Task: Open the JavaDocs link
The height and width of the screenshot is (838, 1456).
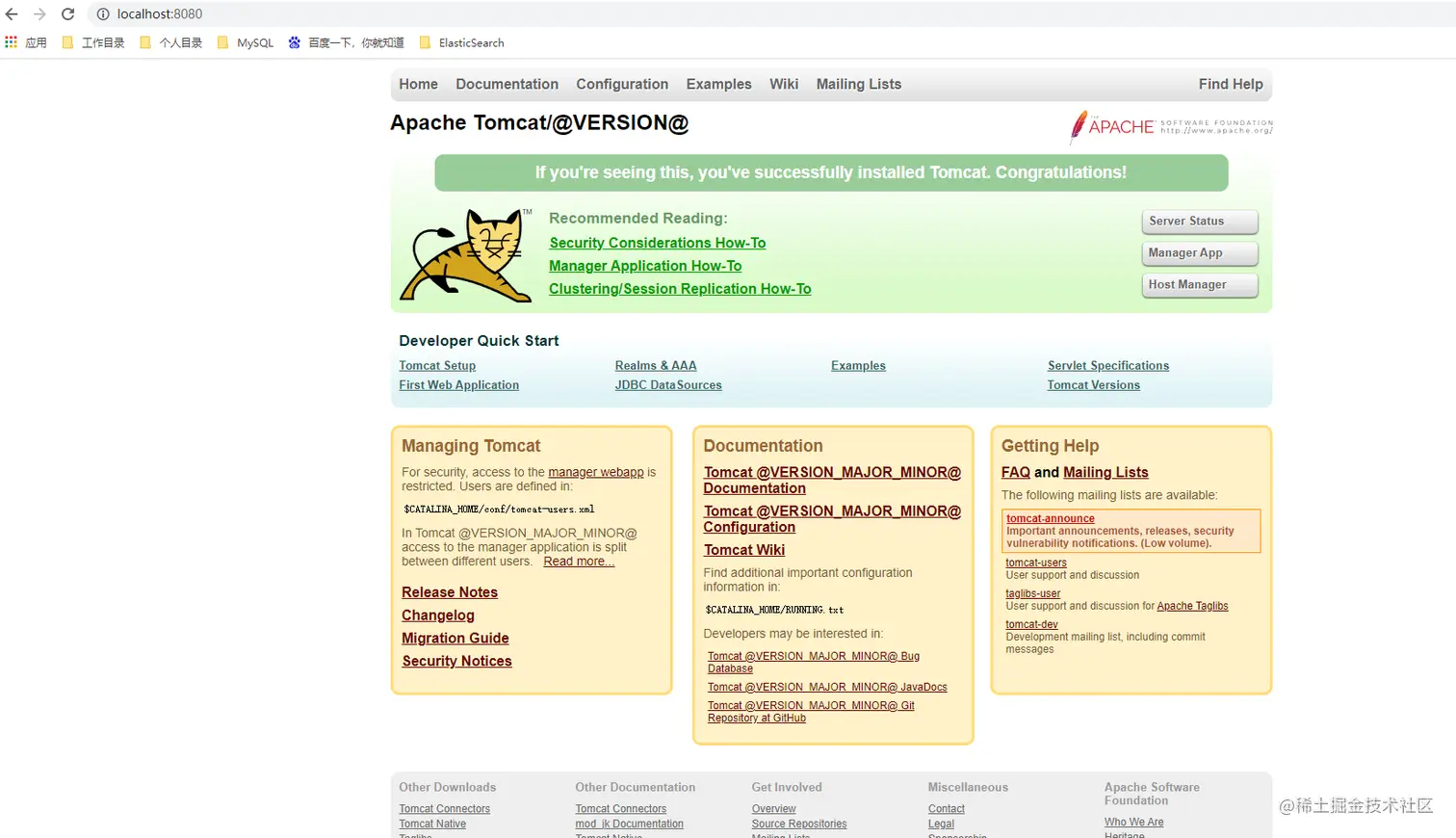Action: 827,688
